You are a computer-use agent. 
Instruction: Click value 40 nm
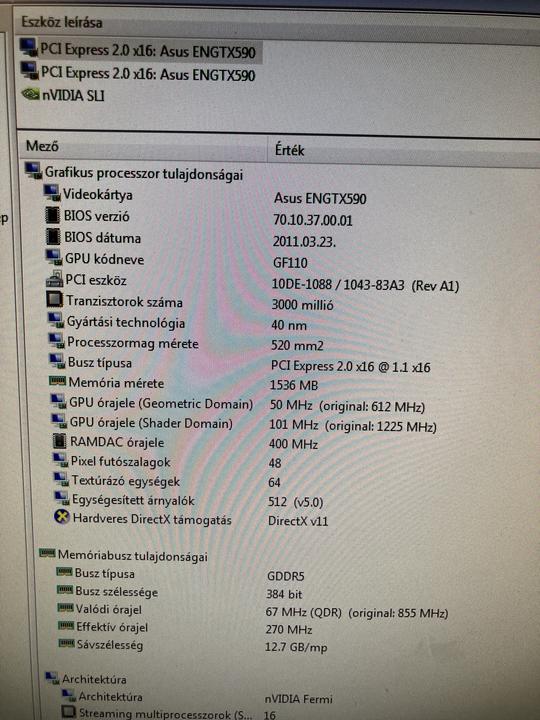click(x=289, y=325)
